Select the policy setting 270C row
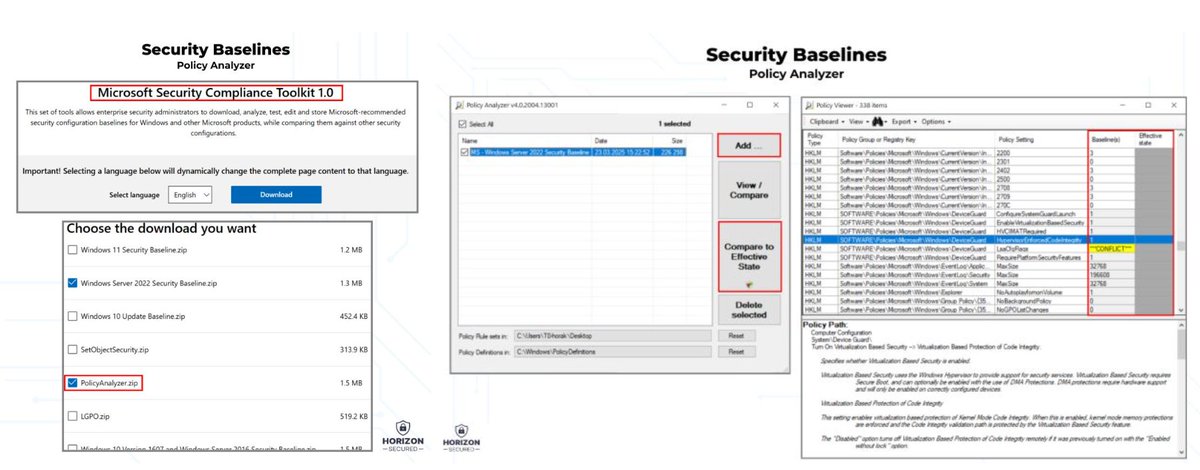1200x470 pixels. click(990, 207)
